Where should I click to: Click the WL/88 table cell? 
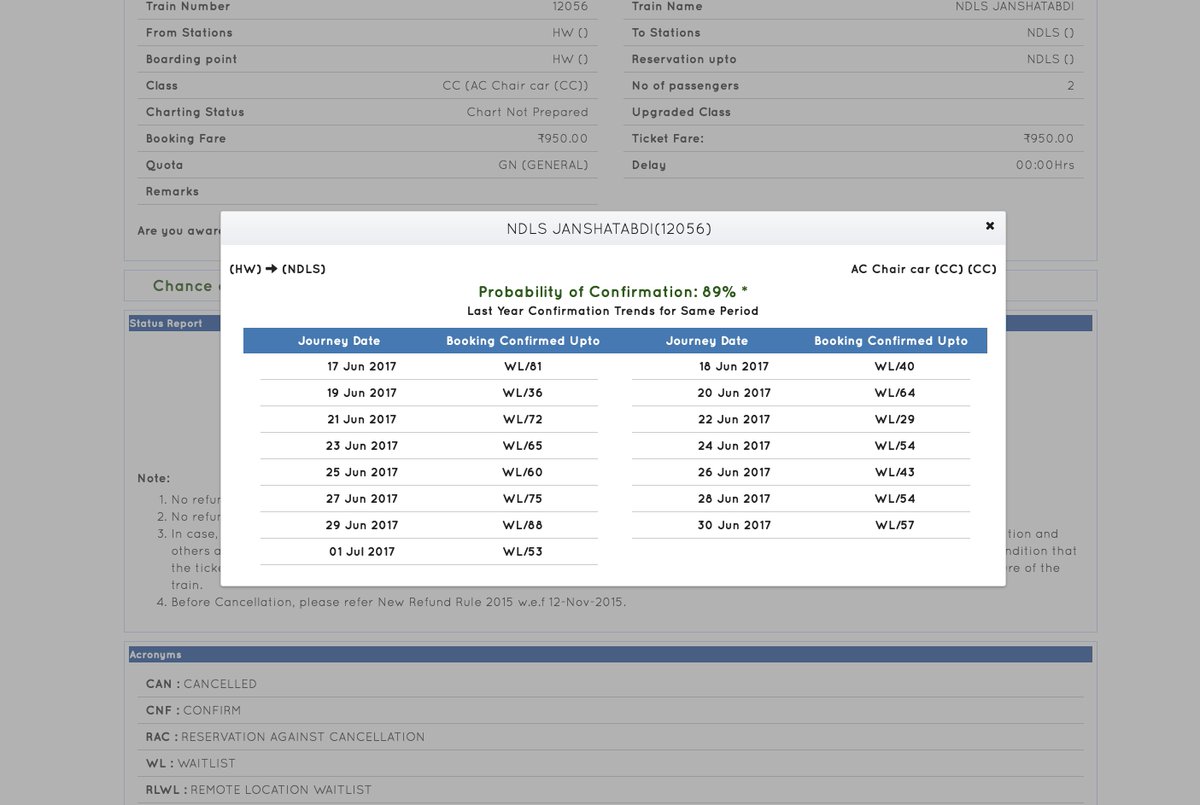click(523, 525)
